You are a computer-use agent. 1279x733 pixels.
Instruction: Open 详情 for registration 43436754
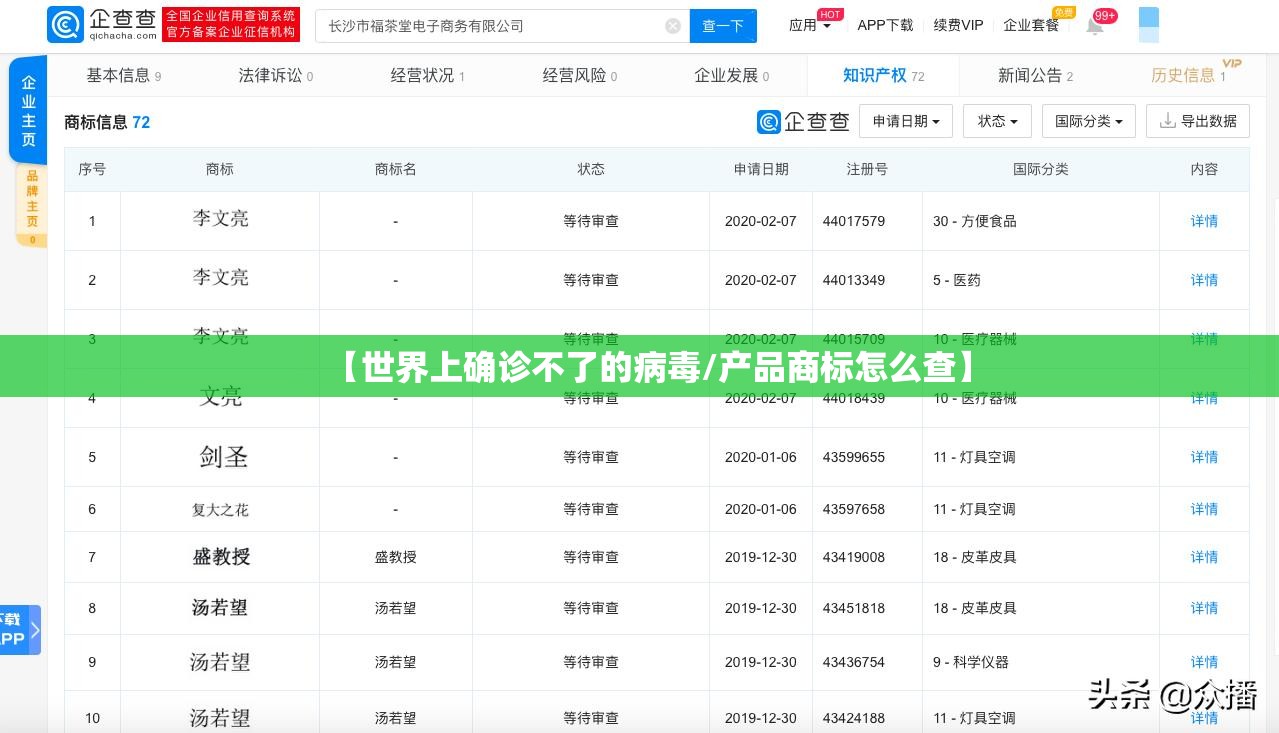point(1204,662)
